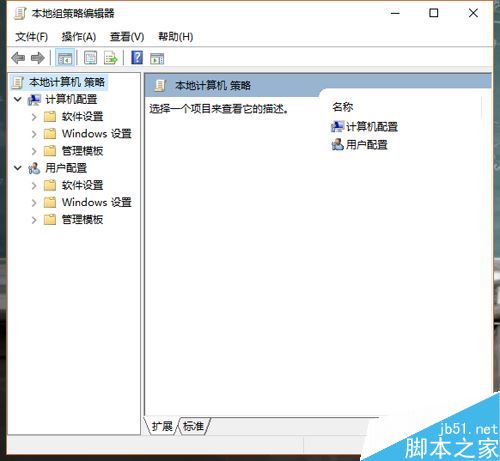
Task: Open the 查看(V) menu
Action: (x=127, y=37)
